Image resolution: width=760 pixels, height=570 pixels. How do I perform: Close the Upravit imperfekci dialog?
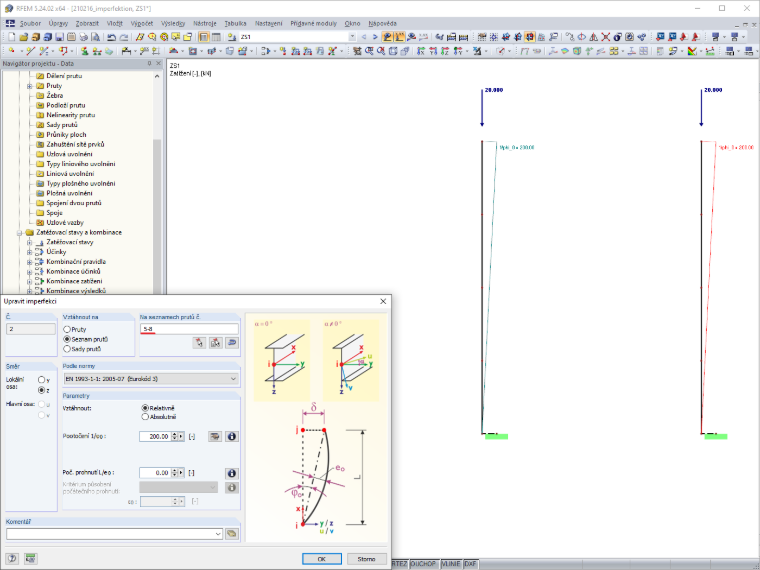383,301
